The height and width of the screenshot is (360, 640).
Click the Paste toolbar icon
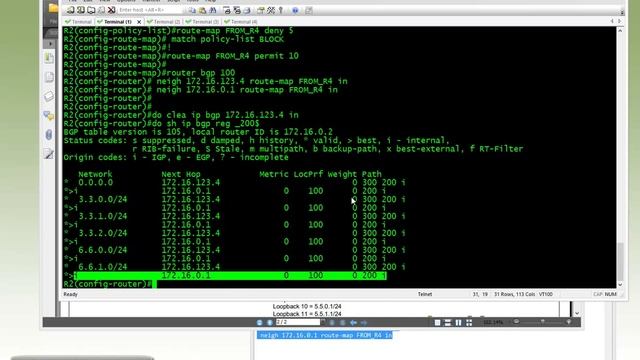tap(202, 10)
